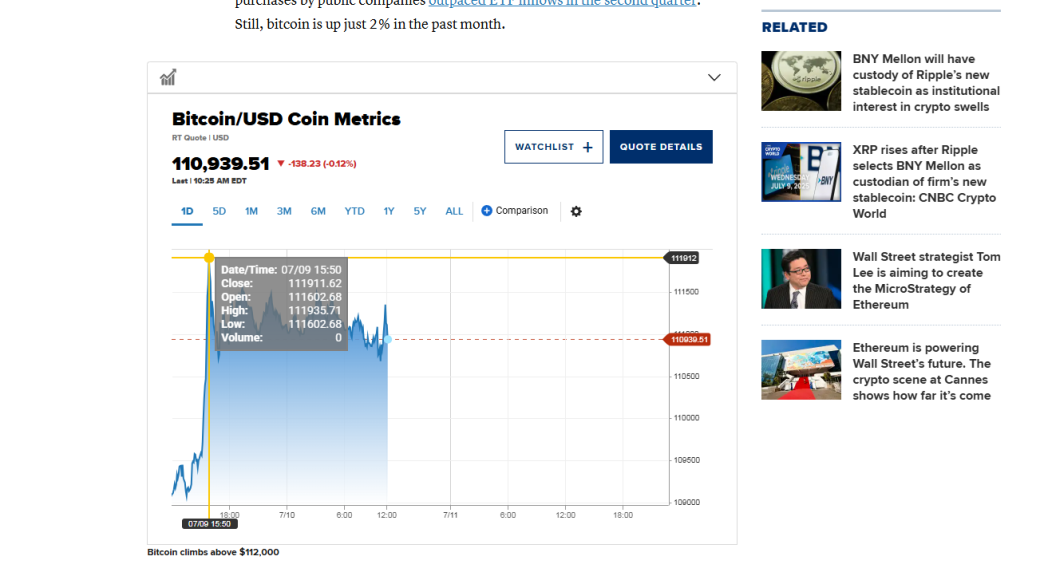Collapse the chart widget using the chevron

714,78
